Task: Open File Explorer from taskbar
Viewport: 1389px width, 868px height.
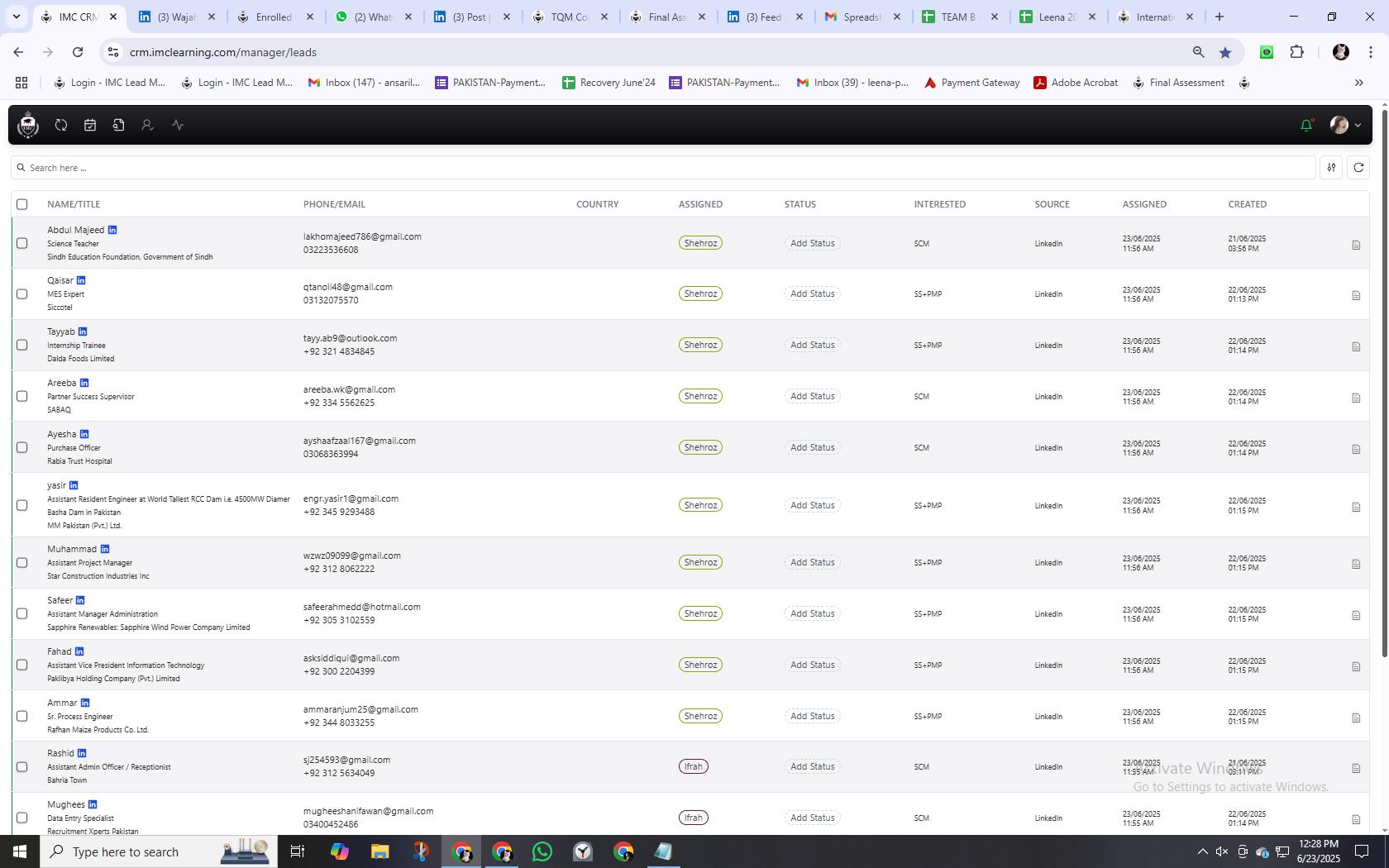Action: 379,851
